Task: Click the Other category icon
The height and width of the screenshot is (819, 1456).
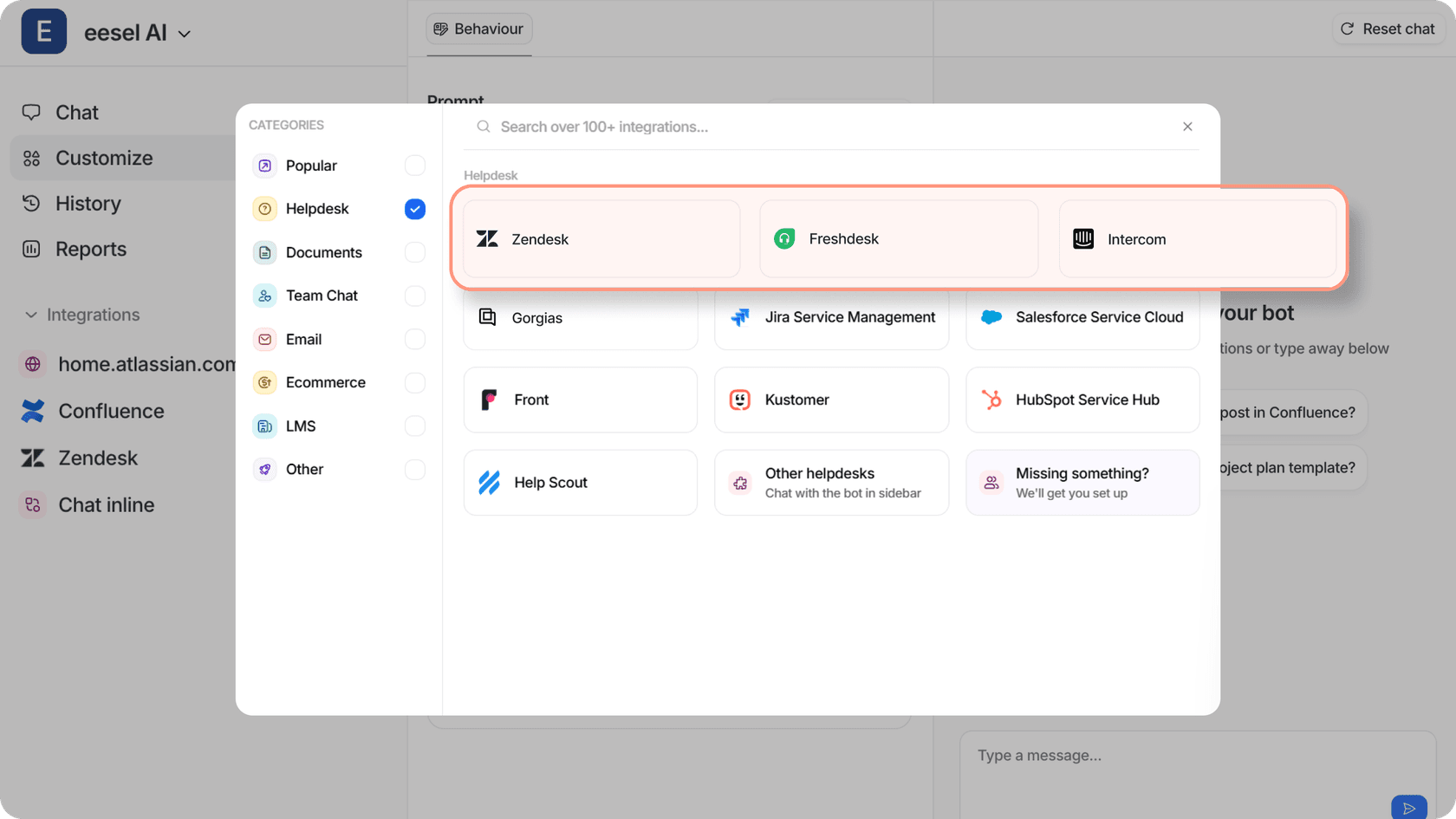Action: [265, 469]
